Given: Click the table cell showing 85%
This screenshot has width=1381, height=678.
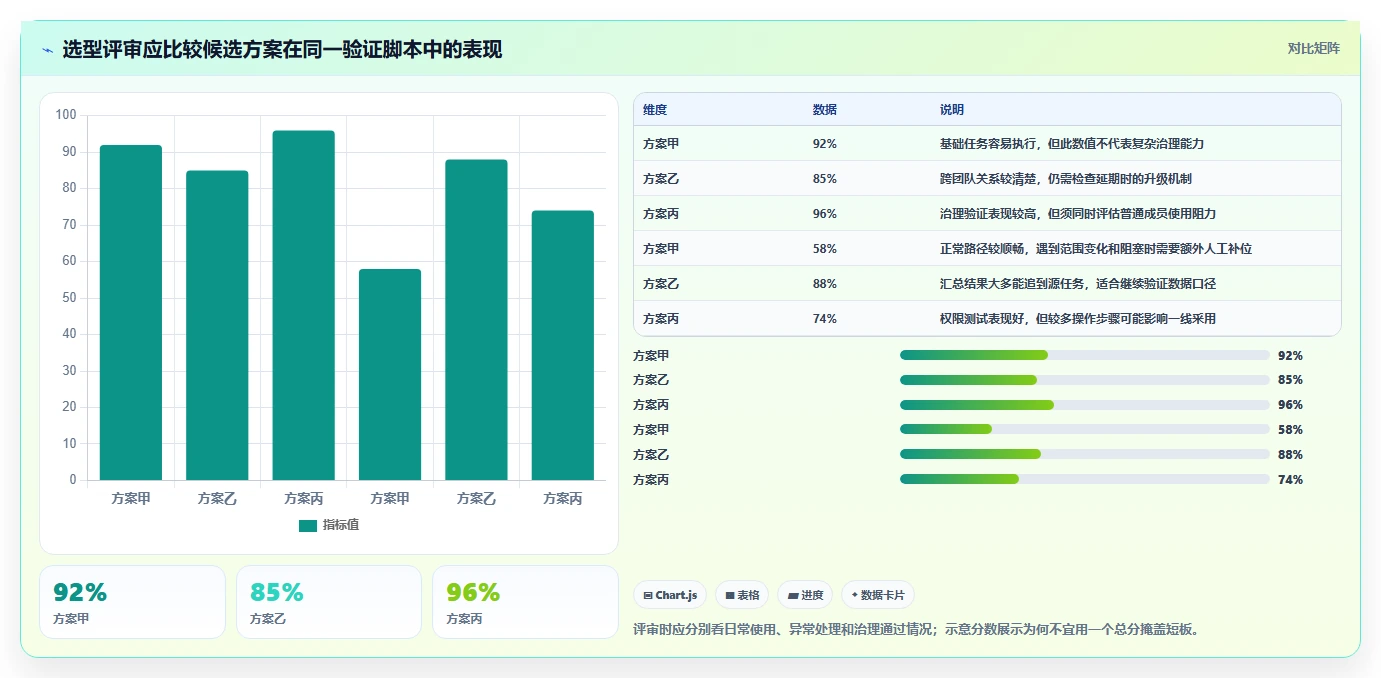Looking at the screenshot, I should tap(825, 179).
